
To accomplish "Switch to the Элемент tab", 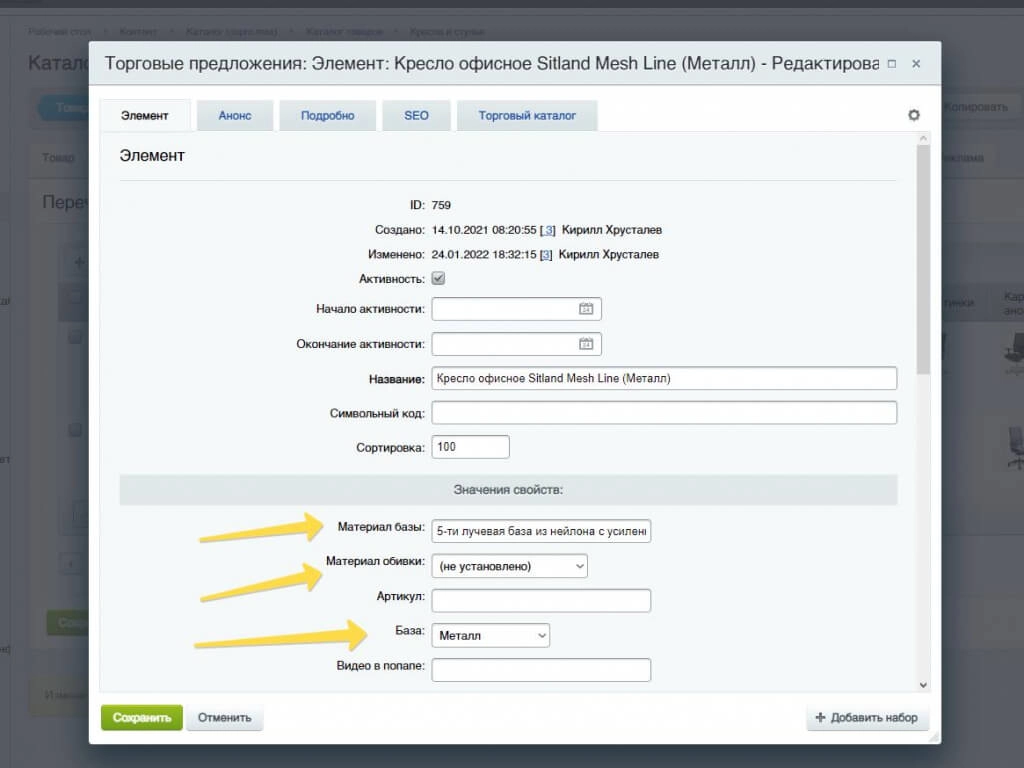I will click(145, 116).
